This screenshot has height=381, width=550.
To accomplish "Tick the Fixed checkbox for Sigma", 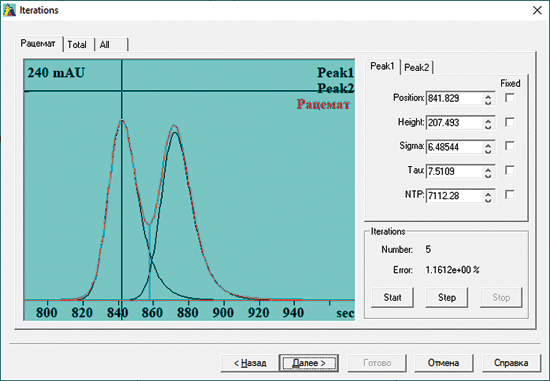I will click(510, 146).
